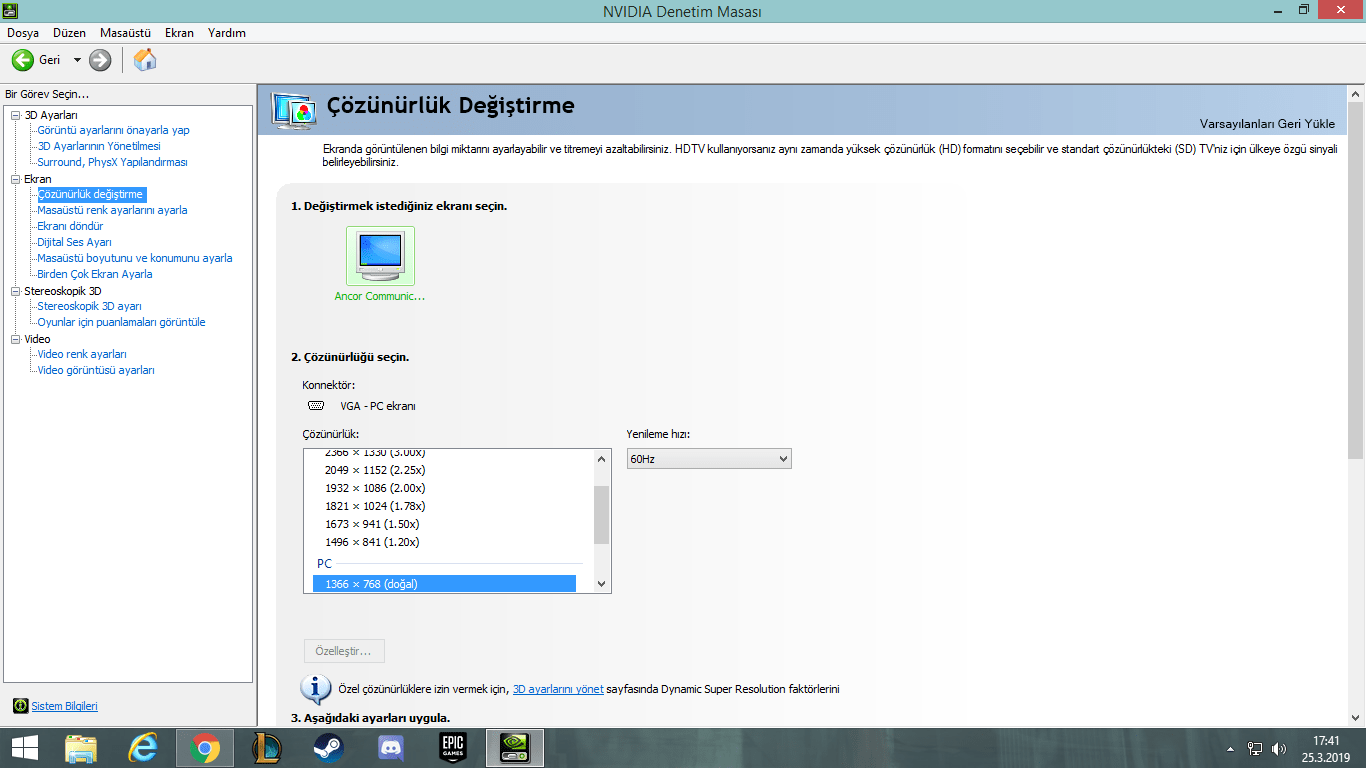Click main panel scroll up arrow
The height and width of the screenshot is (768, 1366).
1357,93
